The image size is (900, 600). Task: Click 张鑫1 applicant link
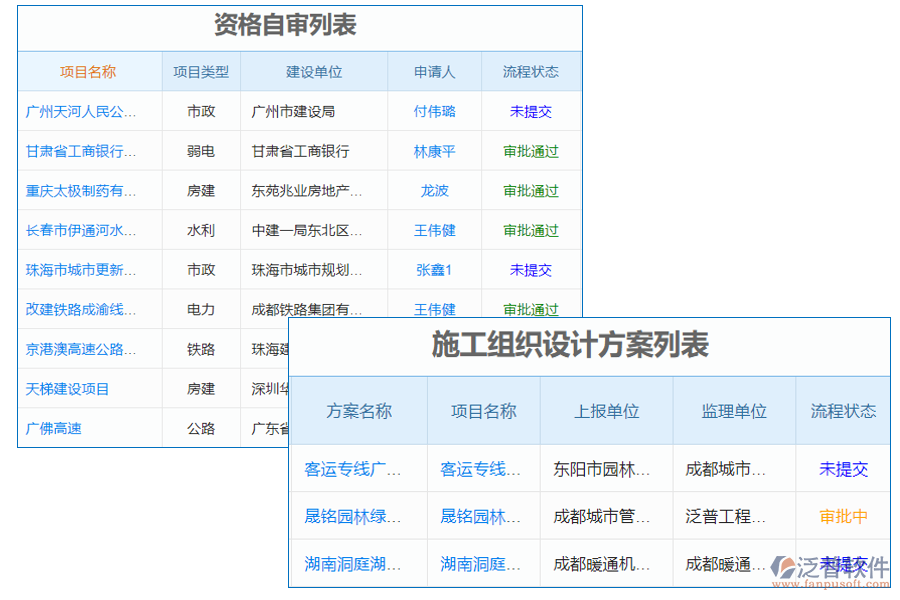tap(433, 269)
